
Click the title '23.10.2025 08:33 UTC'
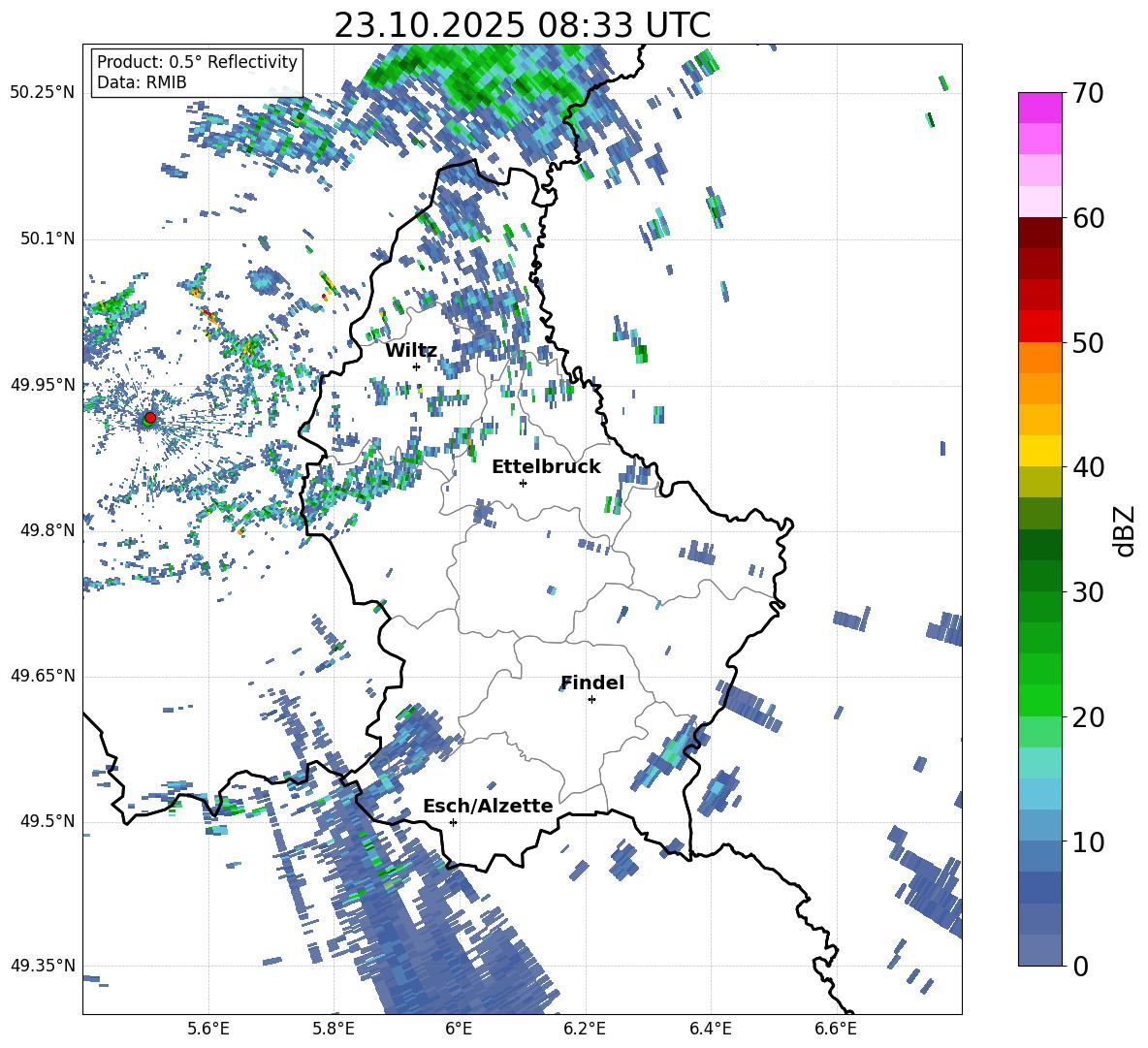pyautogui.click(x=522, y=25)
